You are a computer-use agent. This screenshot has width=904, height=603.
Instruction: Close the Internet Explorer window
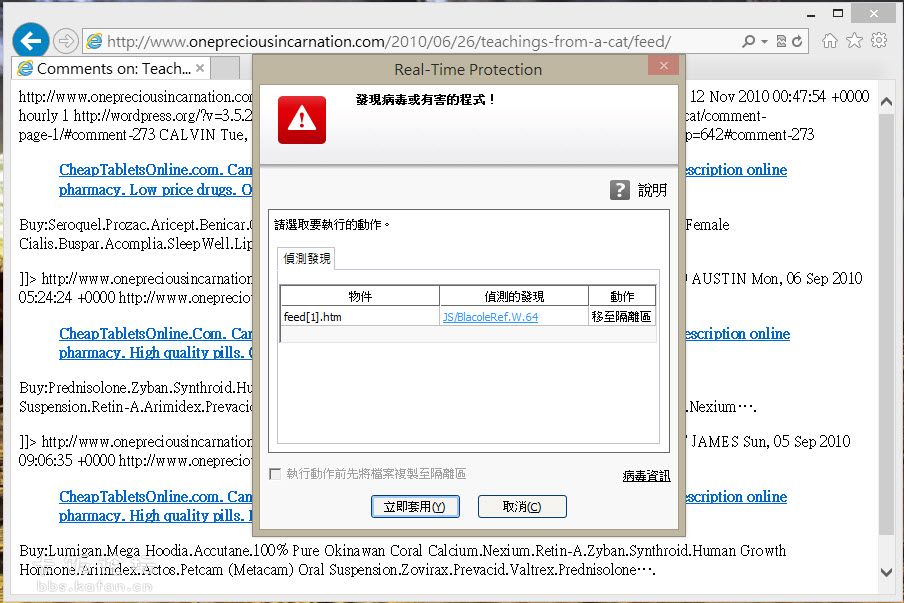[x=873, y=13]
